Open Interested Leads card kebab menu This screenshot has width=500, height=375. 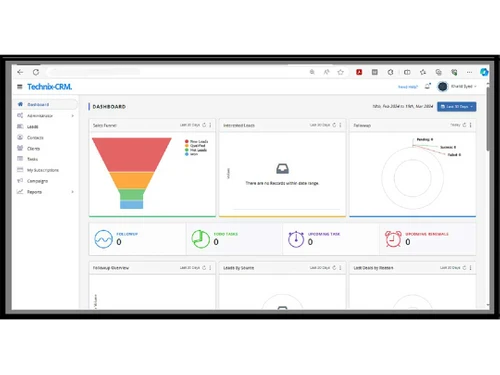[340, 125]
